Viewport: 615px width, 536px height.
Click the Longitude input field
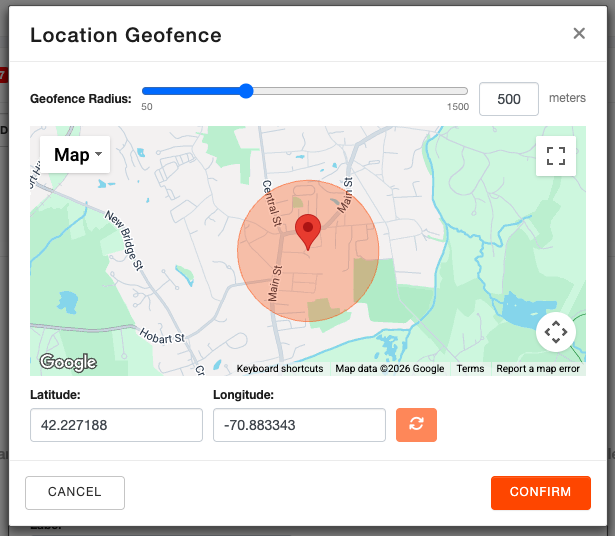(x=299, y=425)
